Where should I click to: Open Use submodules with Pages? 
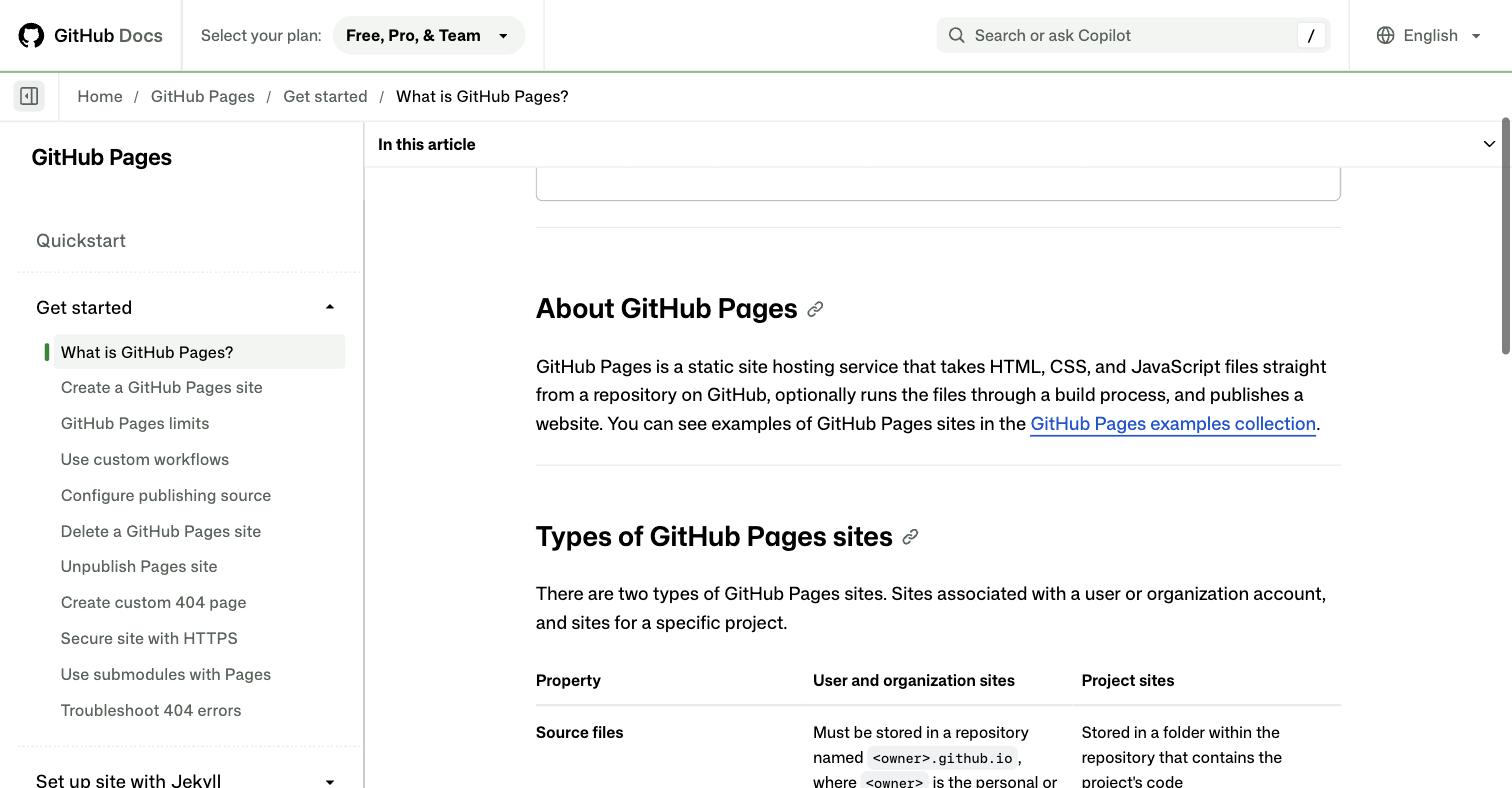pos(166,675)
